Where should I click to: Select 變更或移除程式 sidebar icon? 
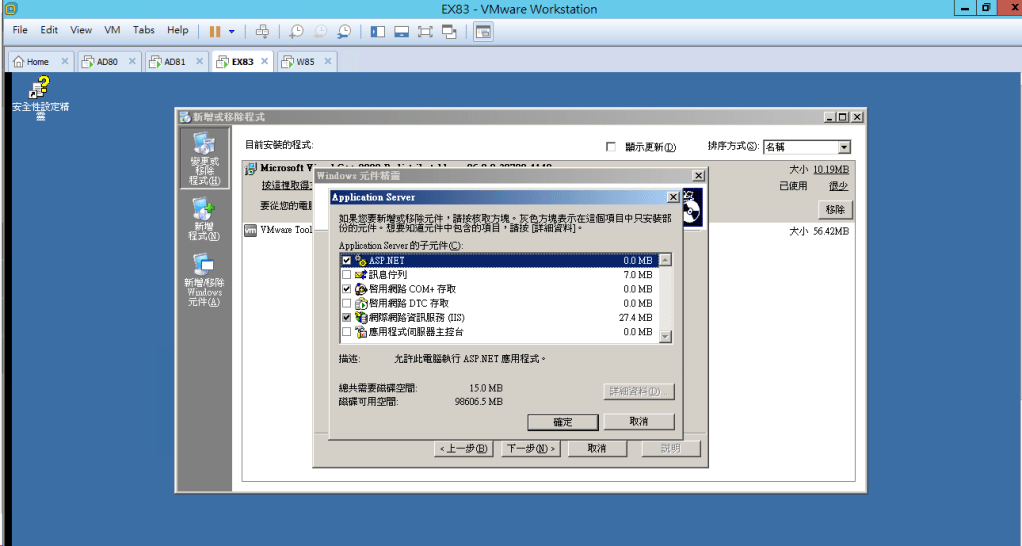[x=203, y=159]
